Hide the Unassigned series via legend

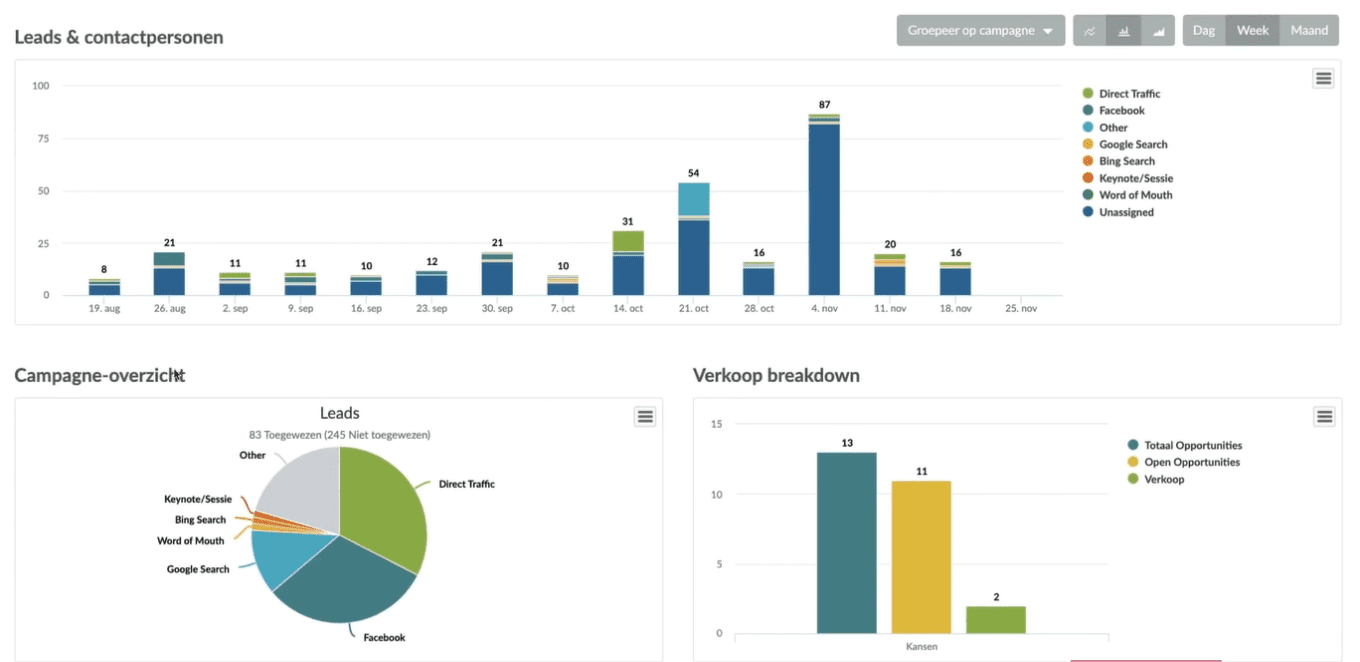click(x=1125, y=212)
